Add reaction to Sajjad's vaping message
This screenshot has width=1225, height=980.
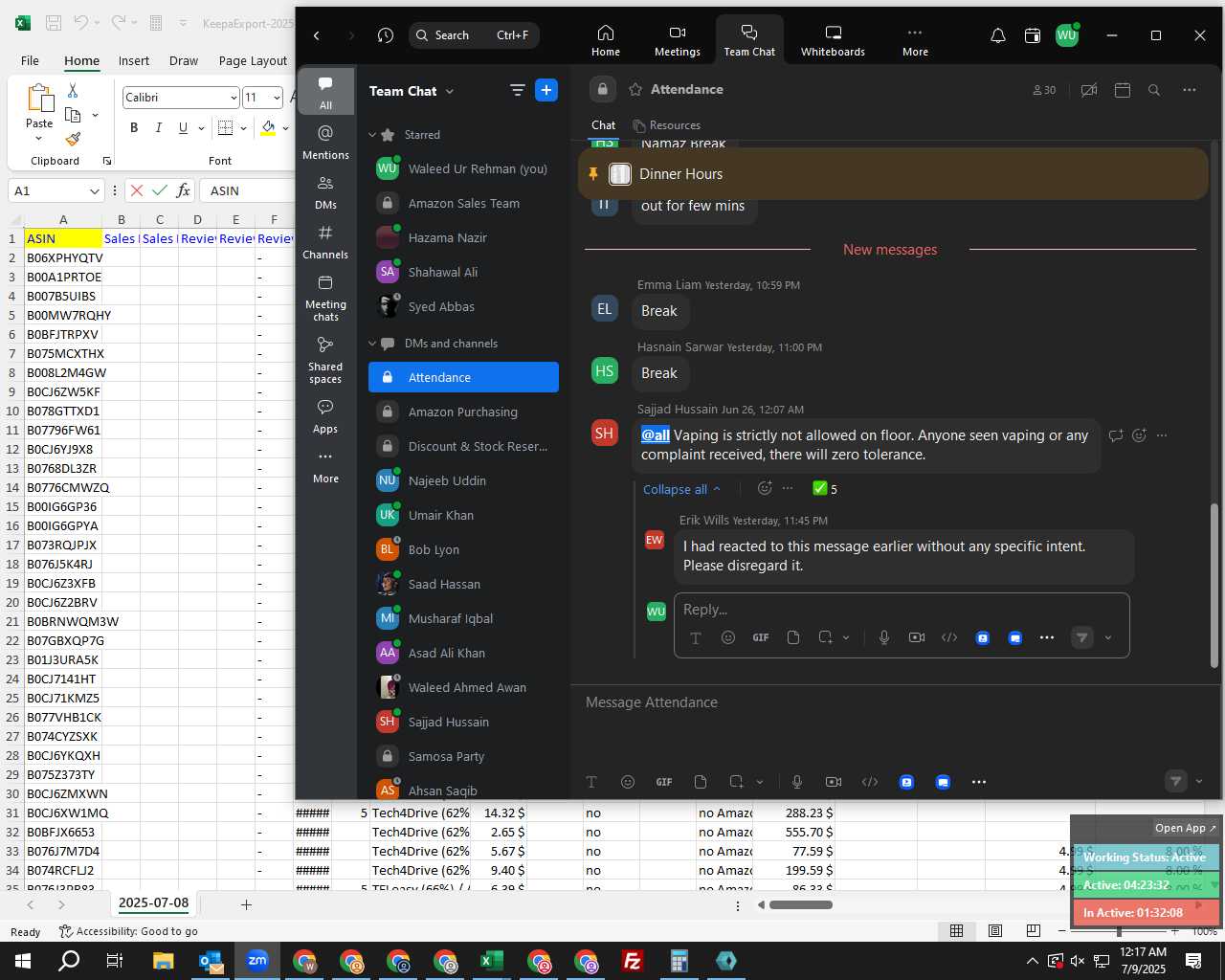click(1139, 435)
